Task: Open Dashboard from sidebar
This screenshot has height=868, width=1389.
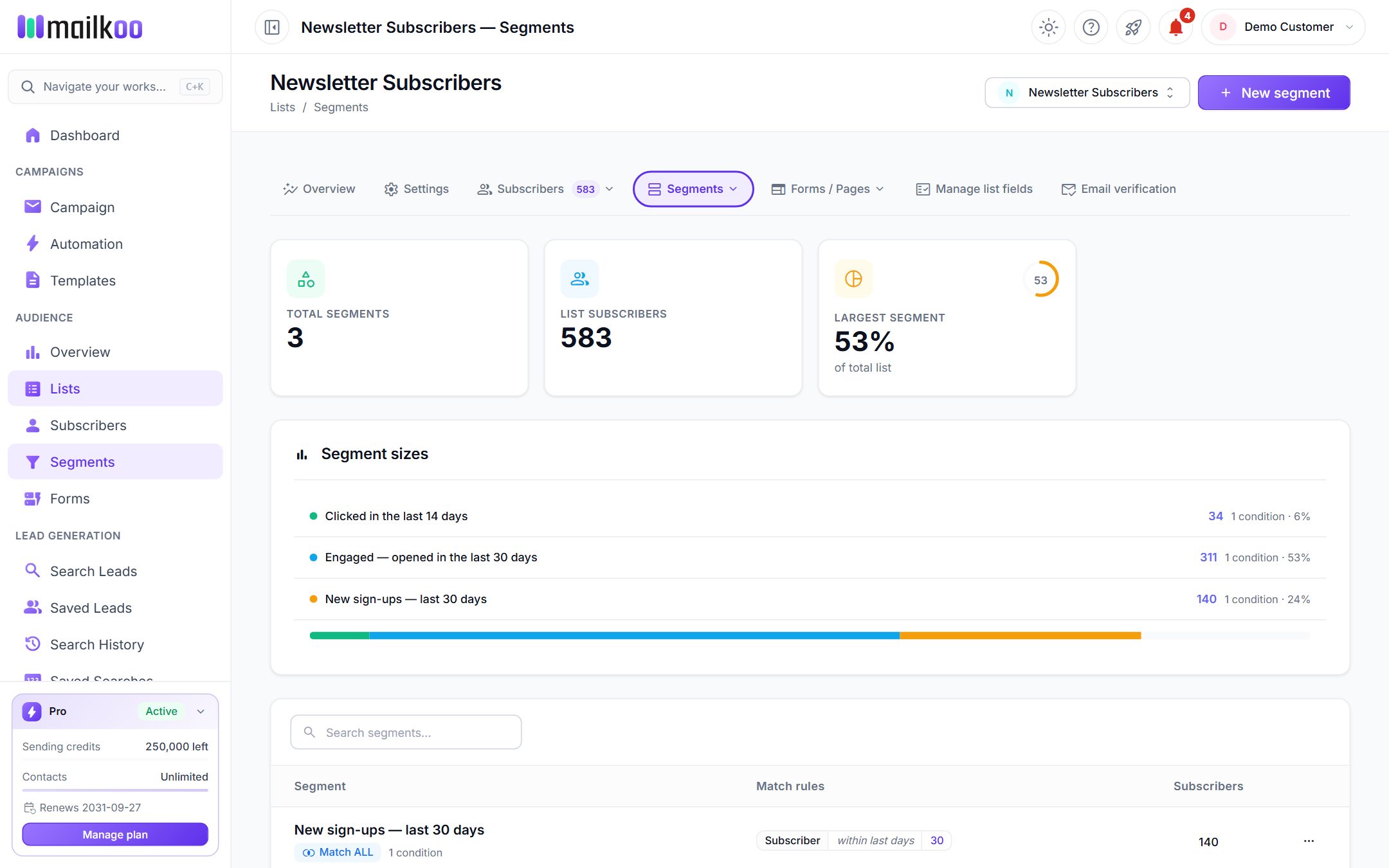Action: 115,135
